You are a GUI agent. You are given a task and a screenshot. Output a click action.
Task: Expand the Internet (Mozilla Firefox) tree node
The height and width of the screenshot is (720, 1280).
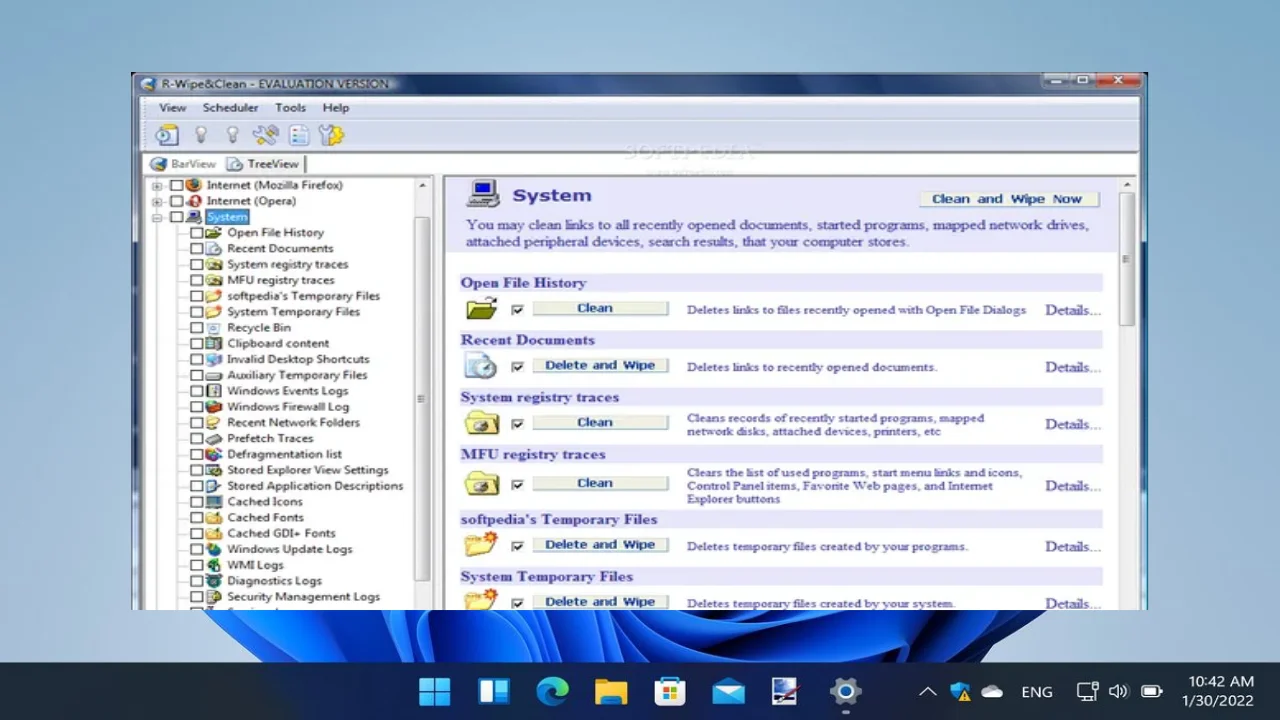(x=157, y=186)
